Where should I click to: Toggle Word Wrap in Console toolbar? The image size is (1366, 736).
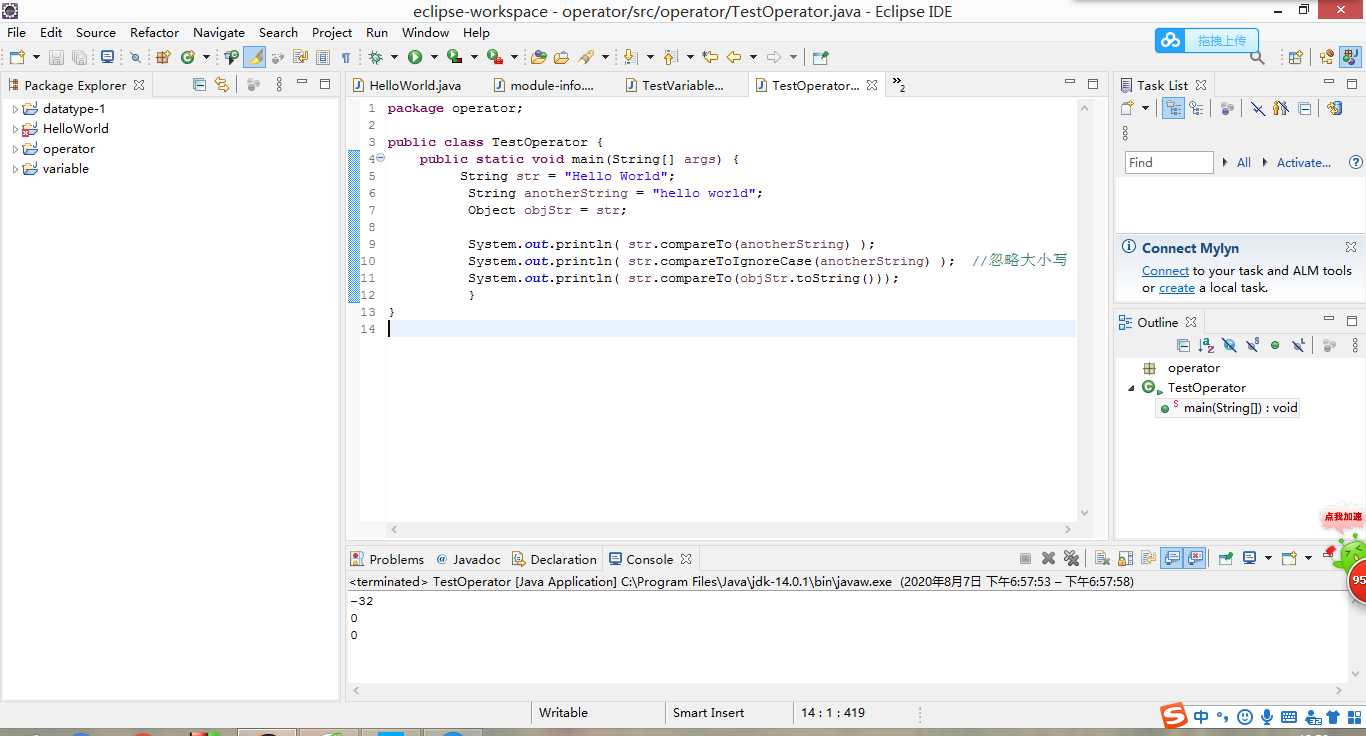click(x=1148, y=558)
